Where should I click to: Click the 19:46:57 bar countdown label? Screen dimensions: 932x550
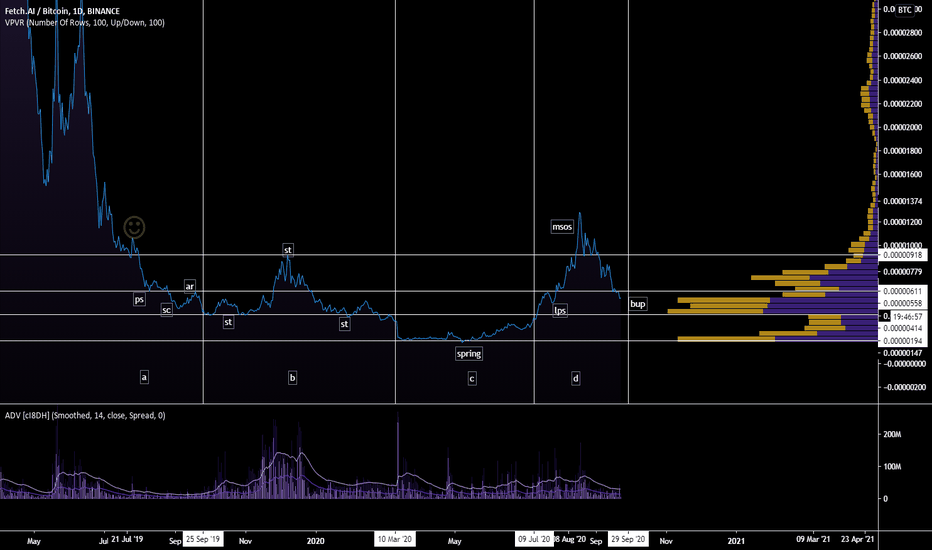tap(908, 317)
